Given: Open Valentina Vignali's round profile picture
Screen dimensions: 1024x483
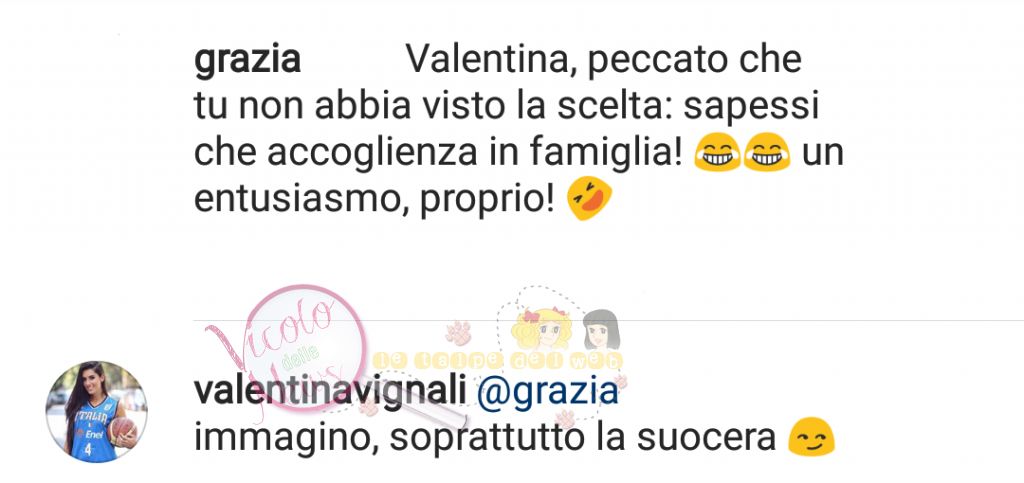Looking at the screenshot, I should pyautogui.click(x=97, y=412).
